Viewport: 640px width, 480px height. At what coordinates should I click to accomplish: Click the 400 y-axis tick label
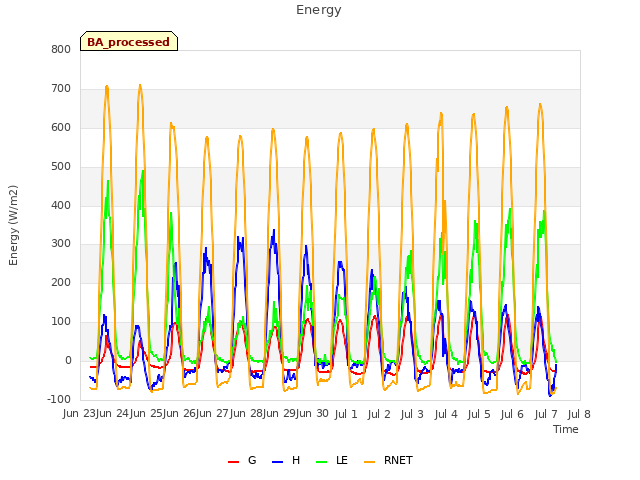click(61, 205)
